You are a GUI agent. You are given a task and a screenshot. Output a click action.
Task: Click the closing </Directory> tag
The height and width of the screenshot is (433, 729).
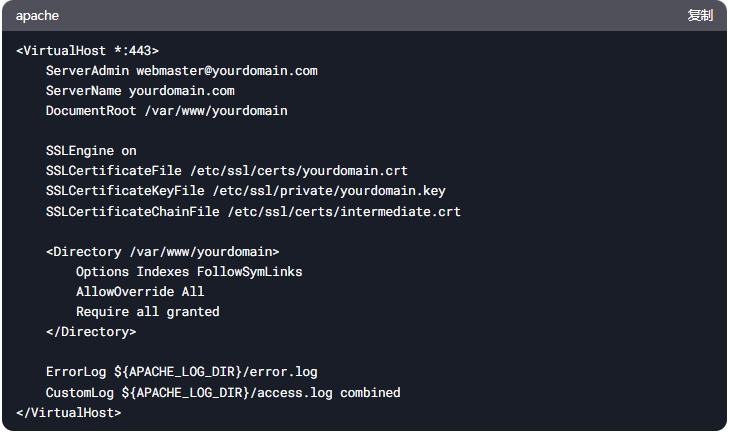coord(91,332)
